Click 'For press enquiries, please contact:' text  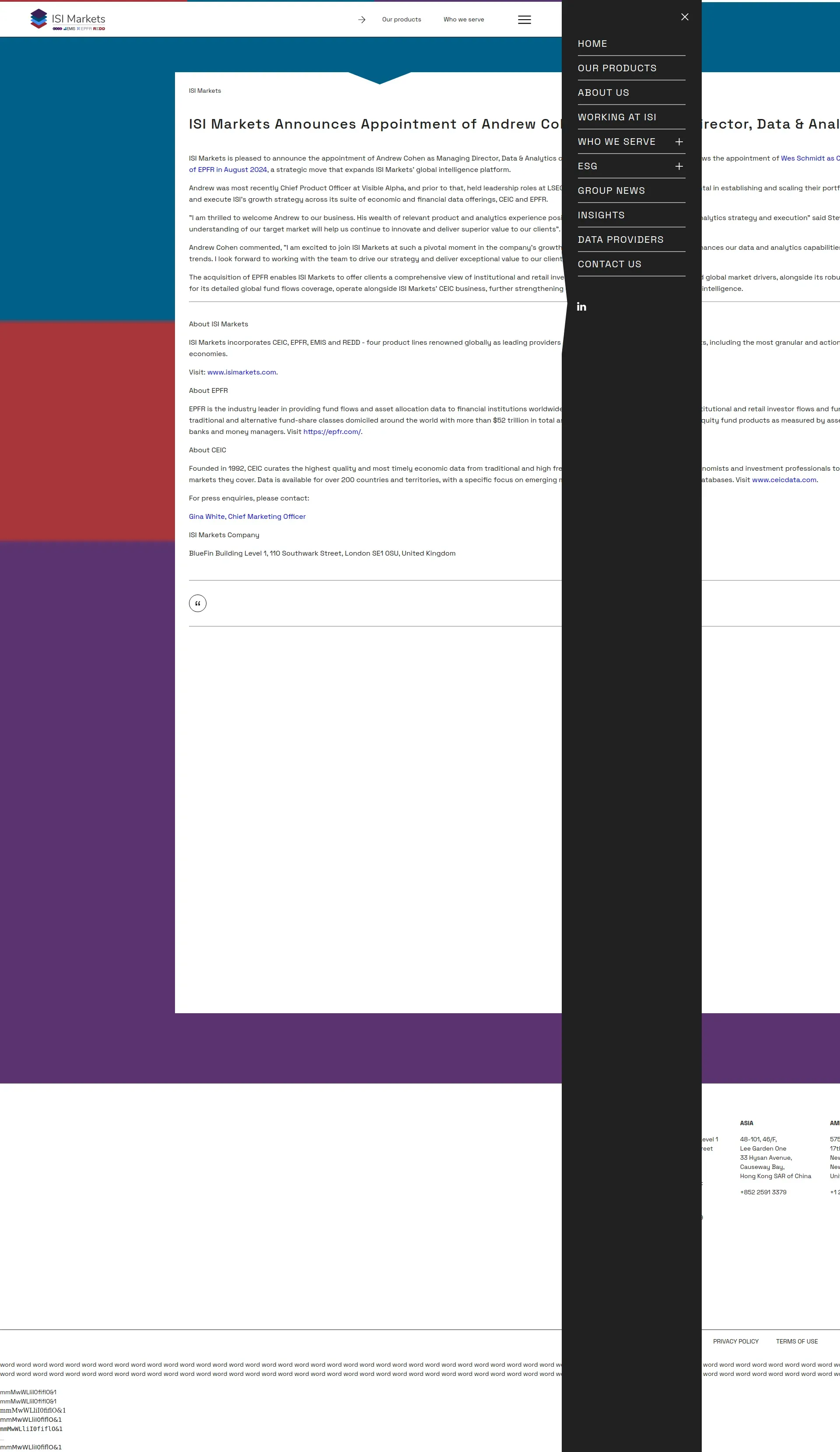click(249, 498)
